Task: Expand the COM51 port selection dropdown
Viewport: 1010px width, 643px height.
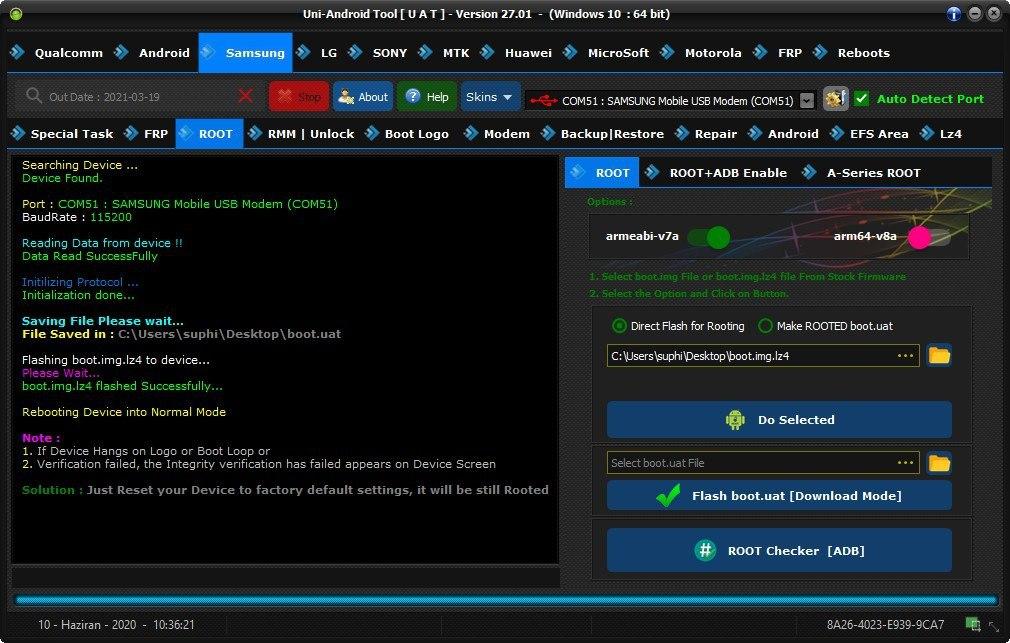Action: (x=806, y=101)
